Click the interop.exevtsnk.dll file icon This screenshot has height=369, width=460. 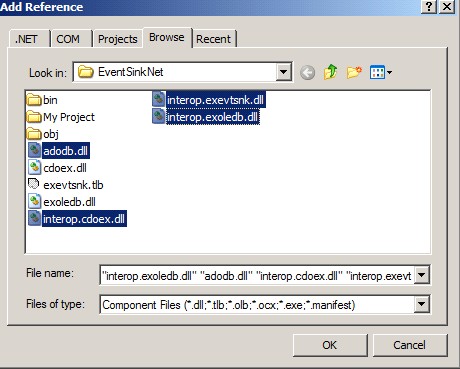coord(159,99)
